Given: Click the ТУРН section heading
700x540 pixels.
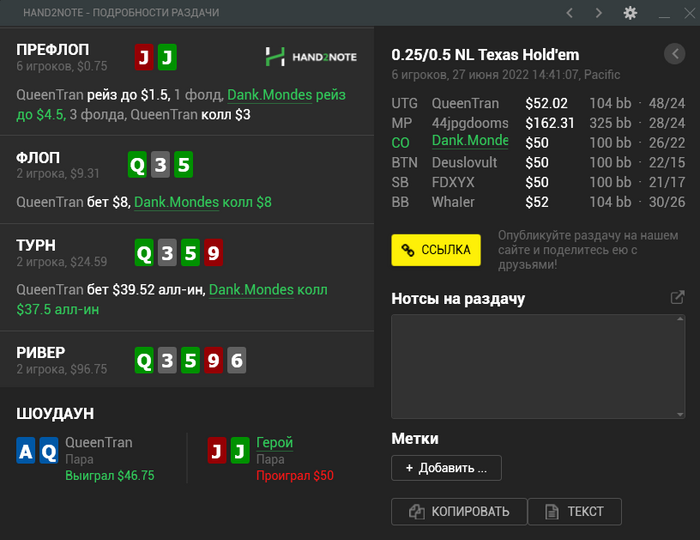Looking at the screenshot, I should [x=36, y=245].
